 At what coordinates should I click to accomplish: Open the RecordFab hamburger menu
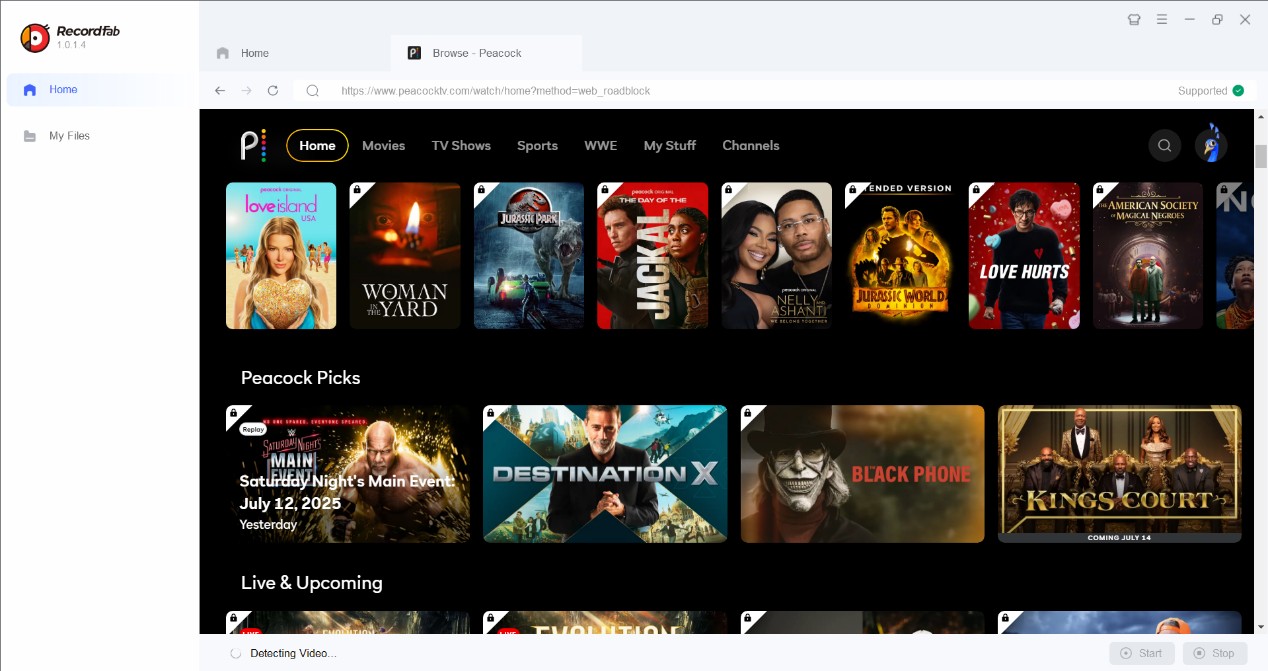1162,19
